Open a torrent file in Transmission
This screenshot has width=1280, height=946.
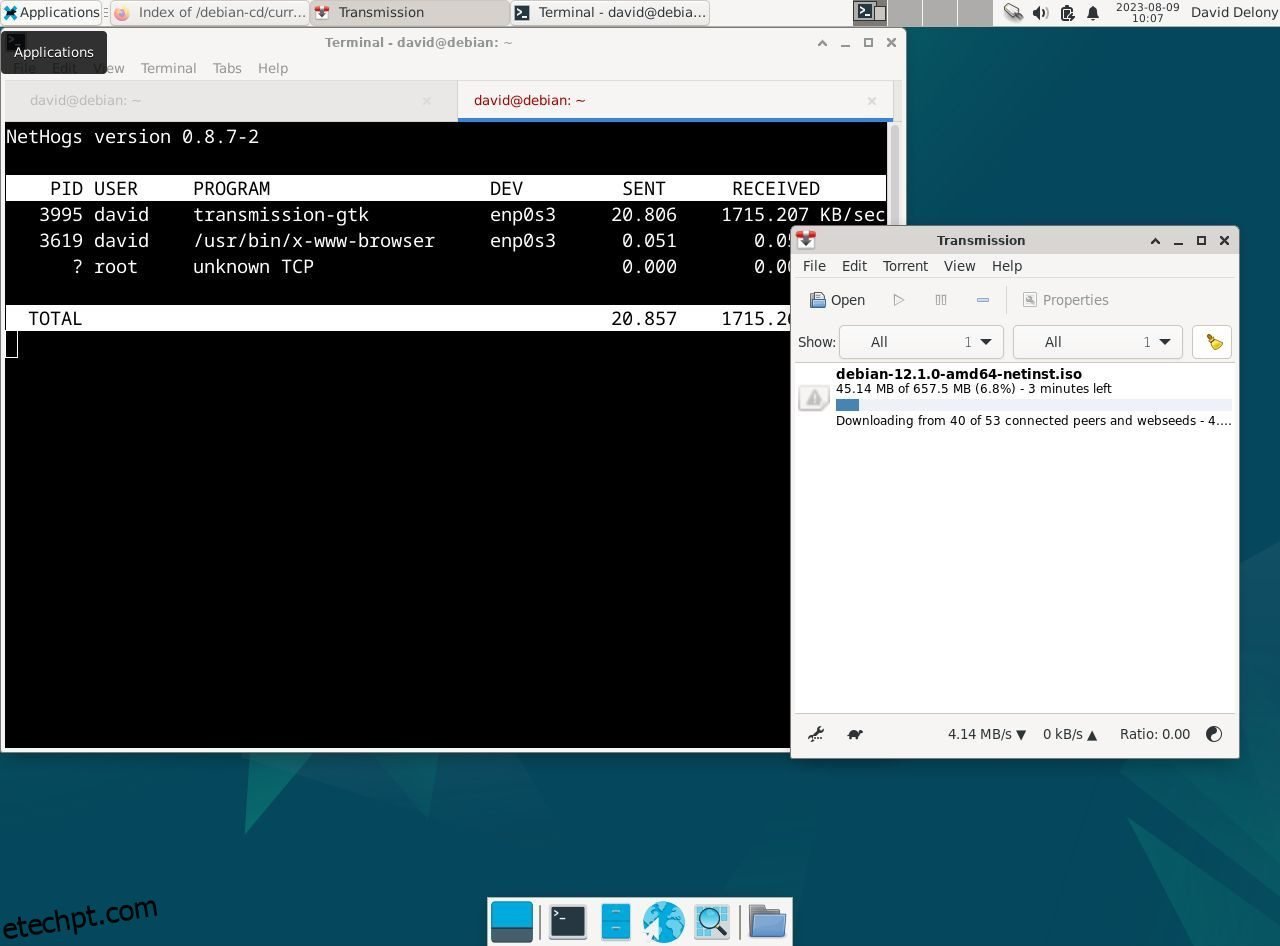tap(836, 299)
